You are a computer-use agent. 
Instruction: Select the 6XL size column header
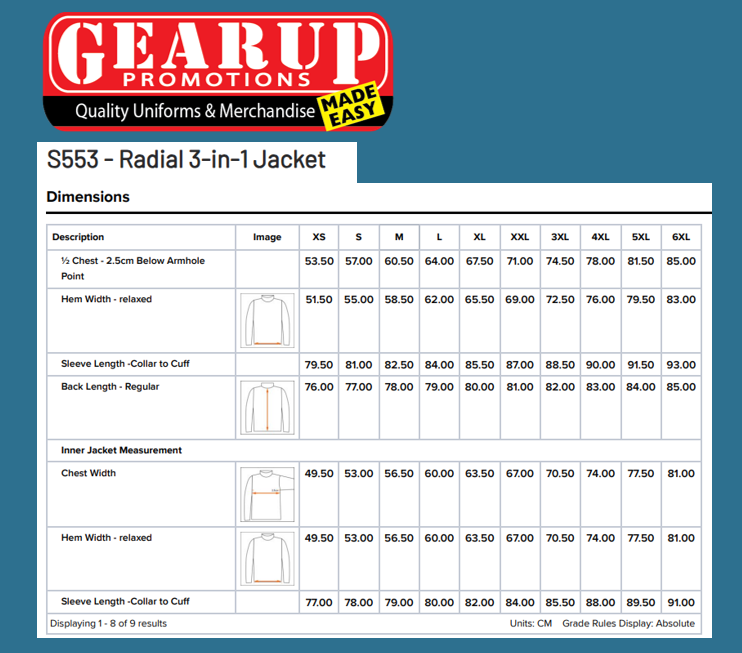click(681, 237)
